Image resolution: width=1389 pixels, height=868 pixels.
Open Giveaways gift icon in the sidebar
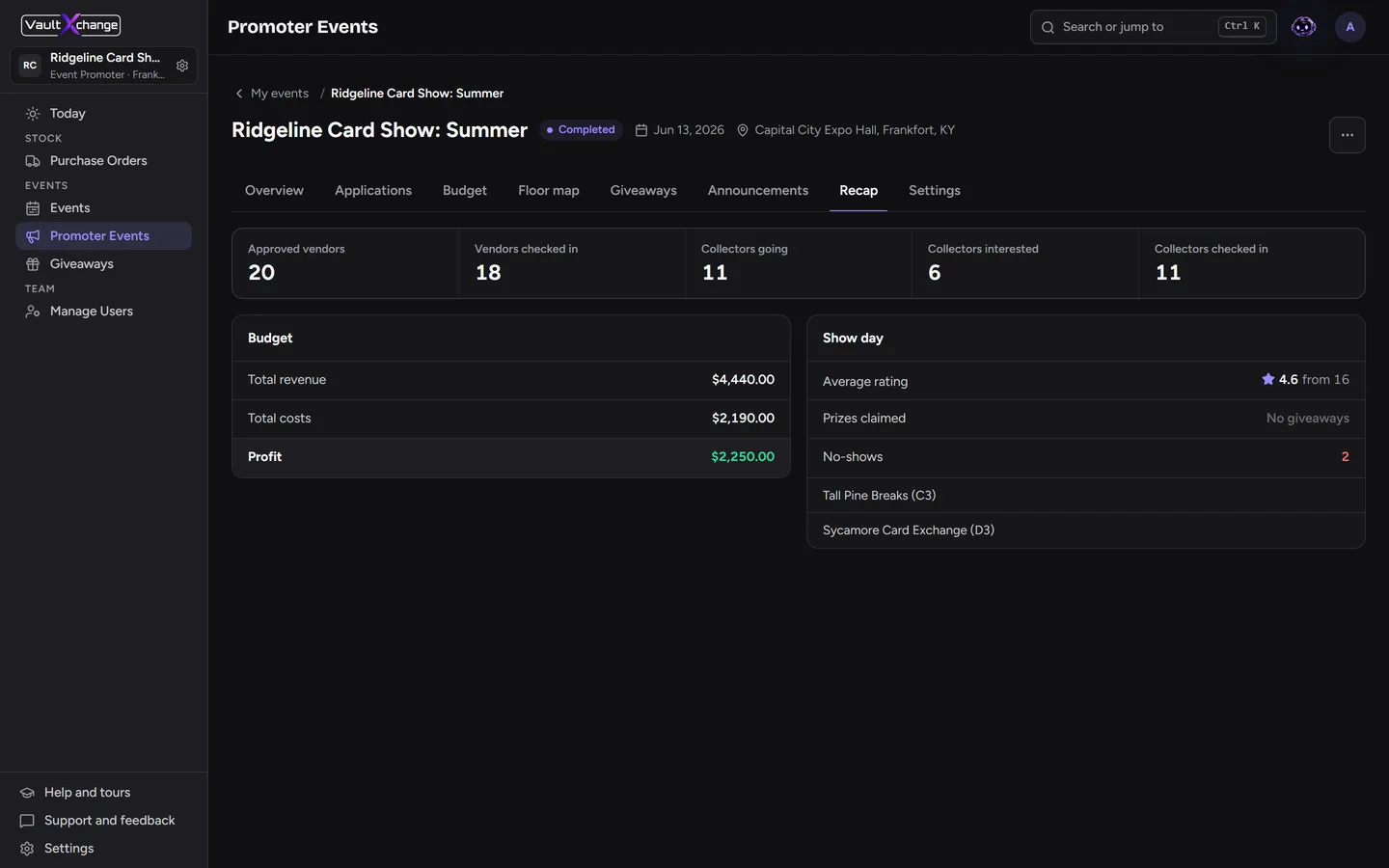pos(33,264)
